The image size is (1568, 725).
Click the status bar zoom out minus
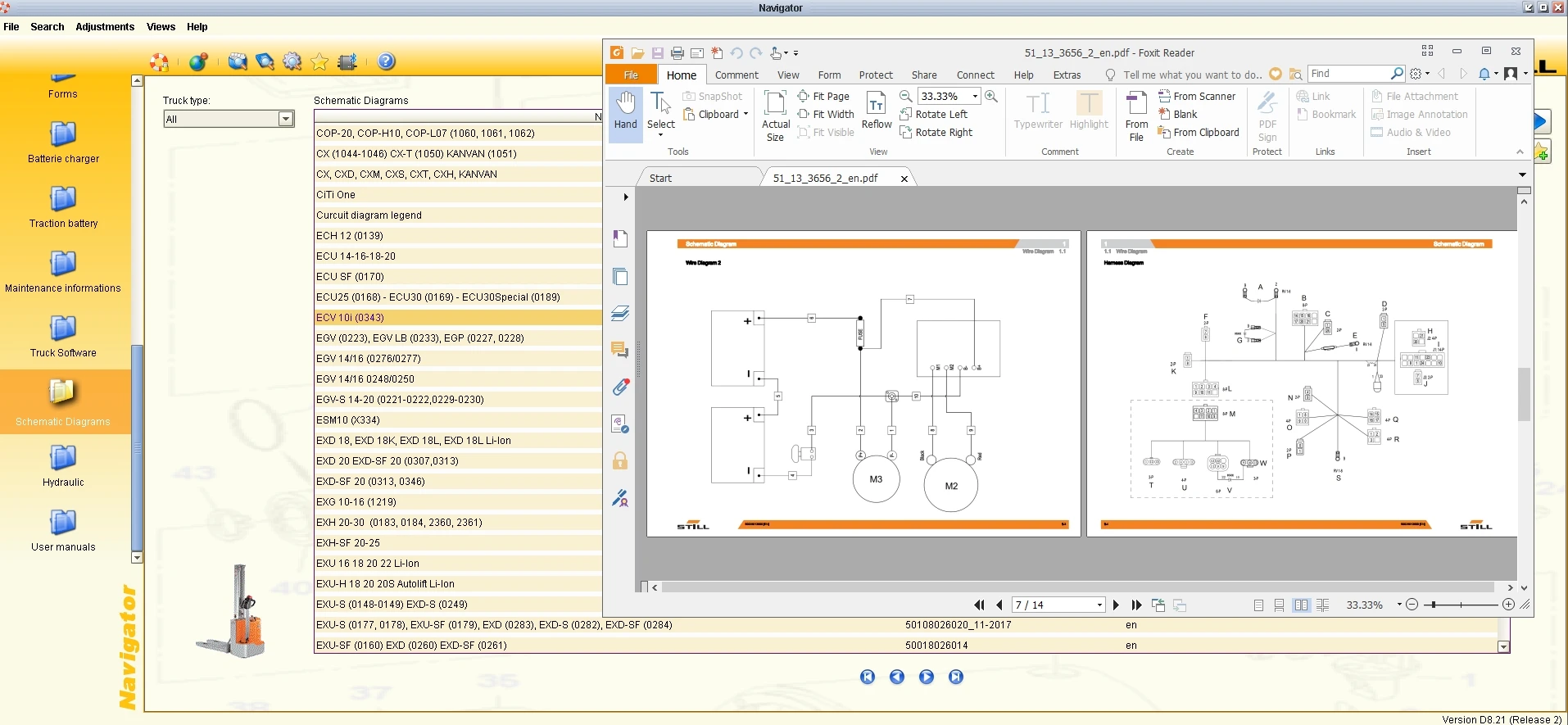pos(1412,605)
